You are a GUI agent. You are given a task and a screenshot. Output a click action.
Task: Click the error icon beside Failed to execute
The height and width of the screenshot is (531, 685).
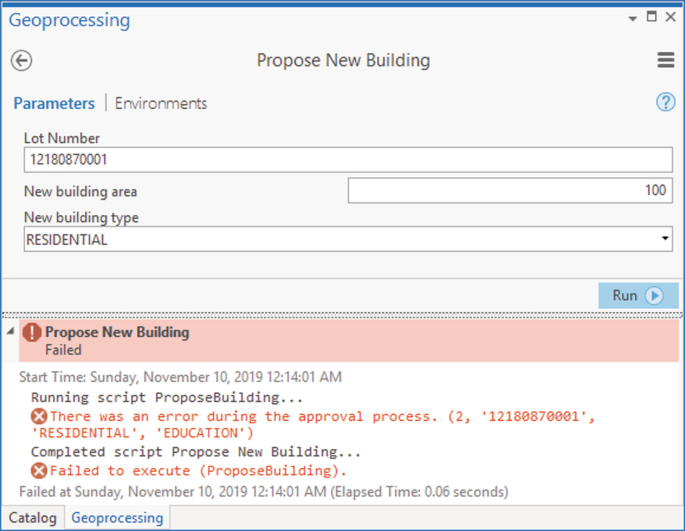point(39,471)
